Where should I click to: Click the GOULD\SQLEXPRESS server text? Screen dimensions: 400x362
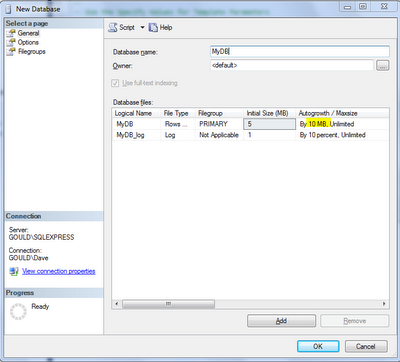(x=41, y=237)
